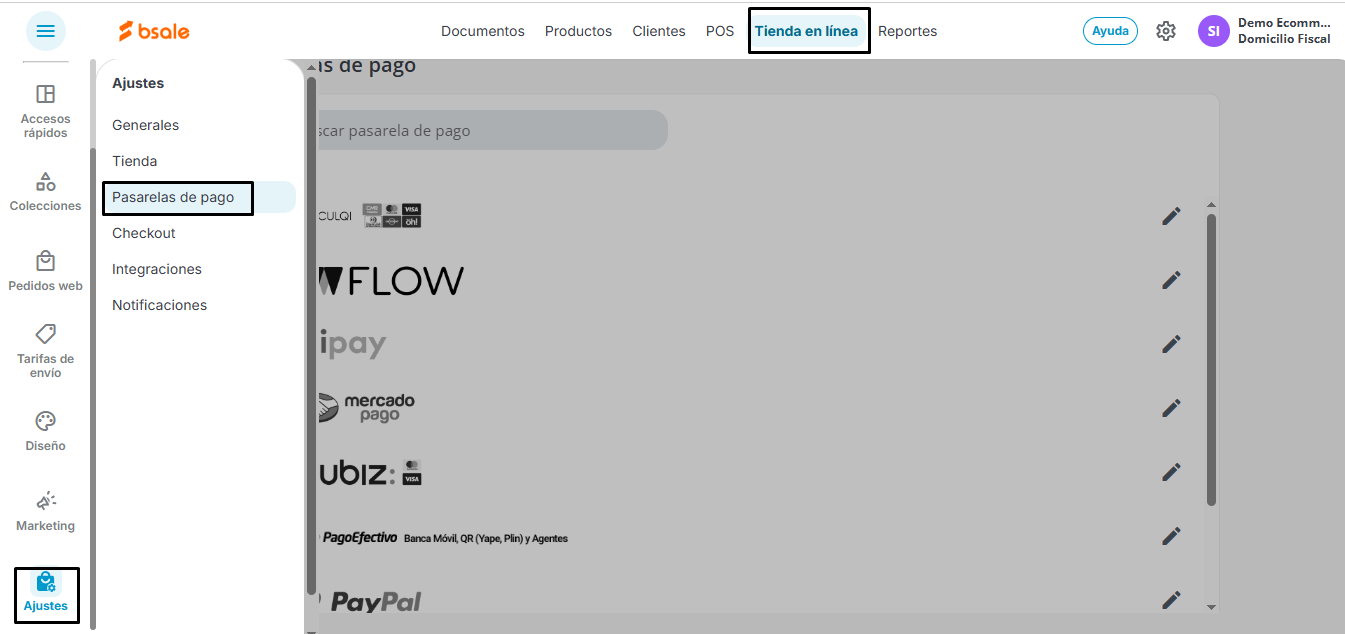Open the Clientes menu
Screen dimensions: 1345x634
[x=659, y=31]
